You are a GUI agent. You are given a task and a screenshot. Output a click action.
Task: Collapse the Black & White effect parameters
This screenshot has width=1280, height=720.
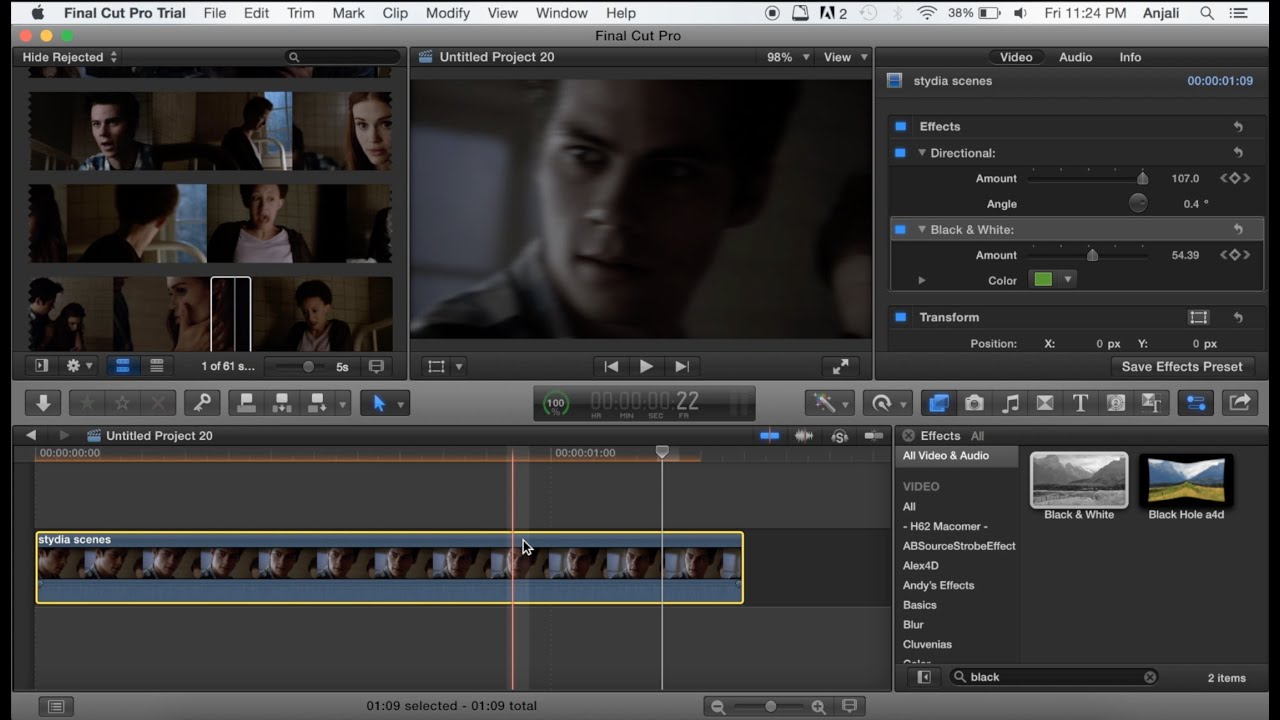922,229
